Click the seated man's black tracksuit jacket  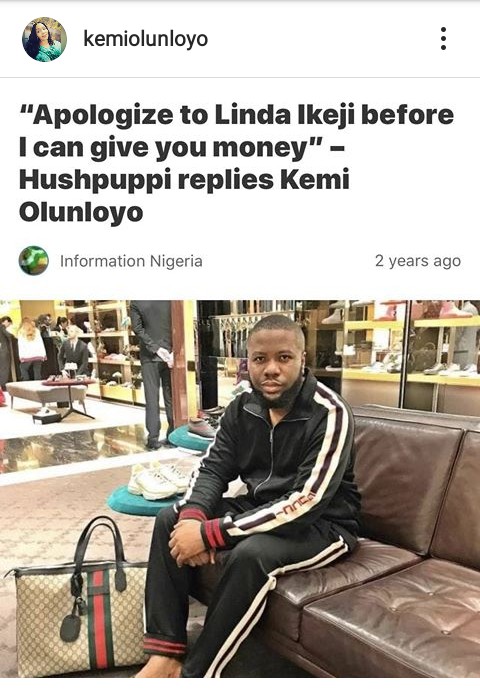click(x=274, y=460)
